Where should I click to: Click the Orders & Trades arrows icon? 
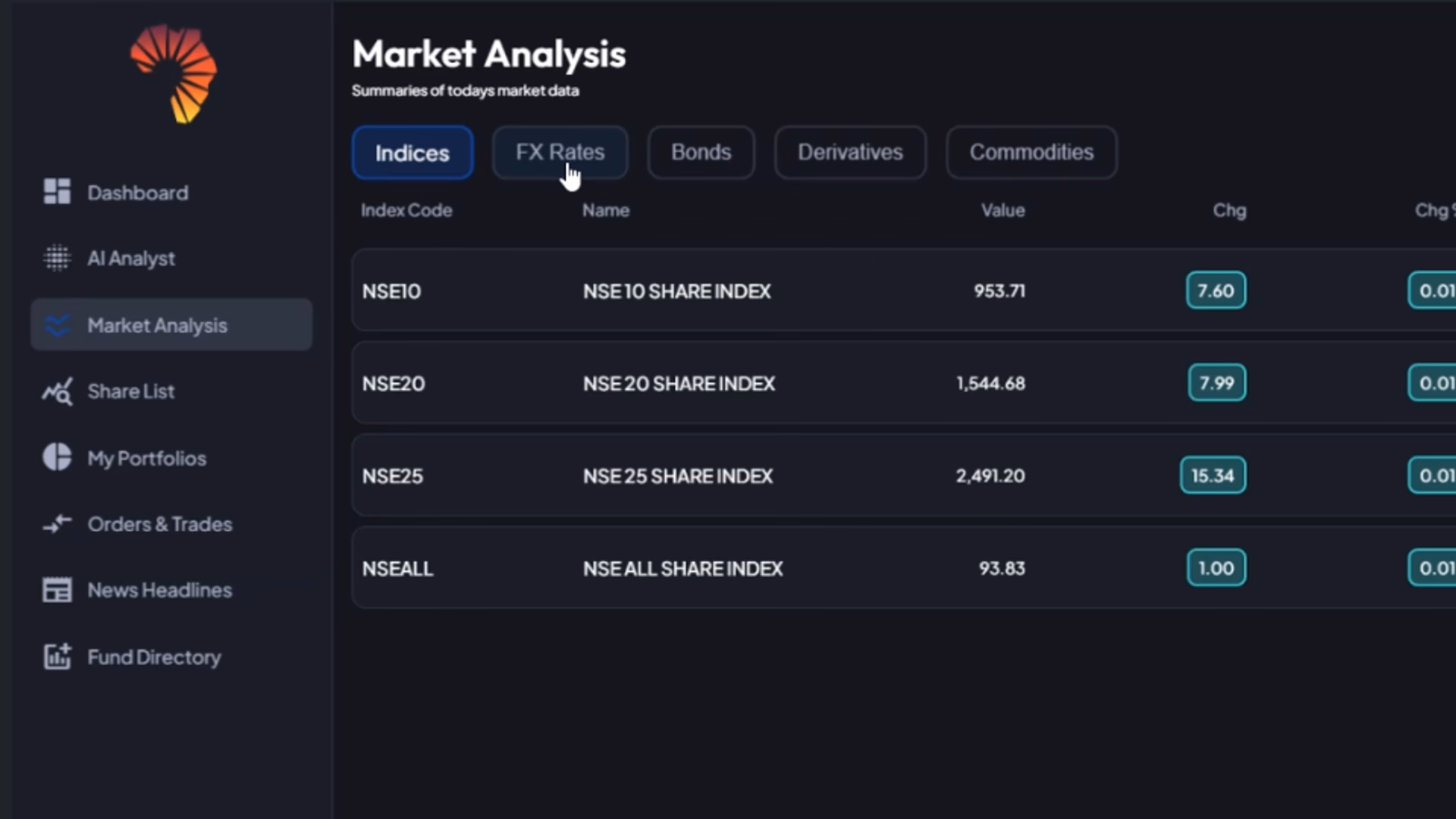(57, 523)
